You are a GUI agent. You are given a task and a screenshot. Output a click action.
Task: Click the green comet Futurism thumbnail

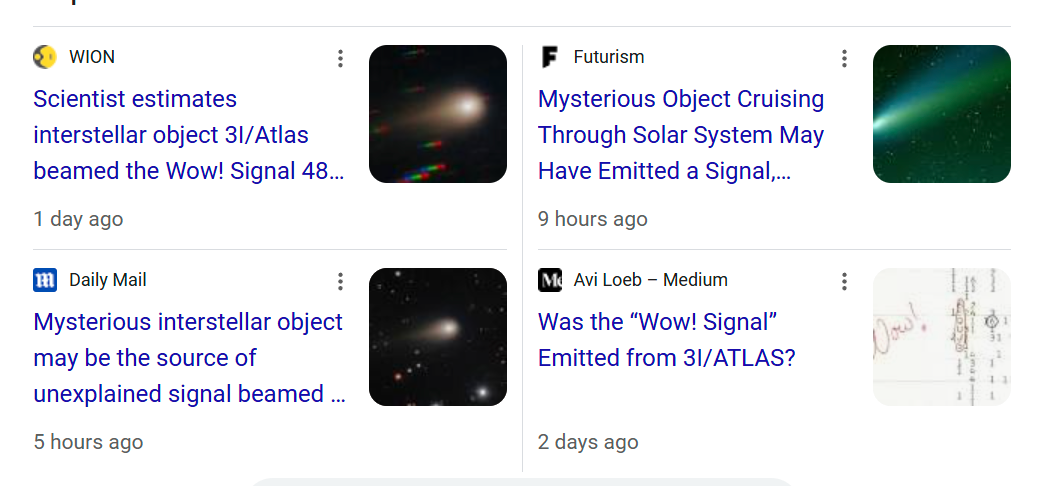[941, 114]
